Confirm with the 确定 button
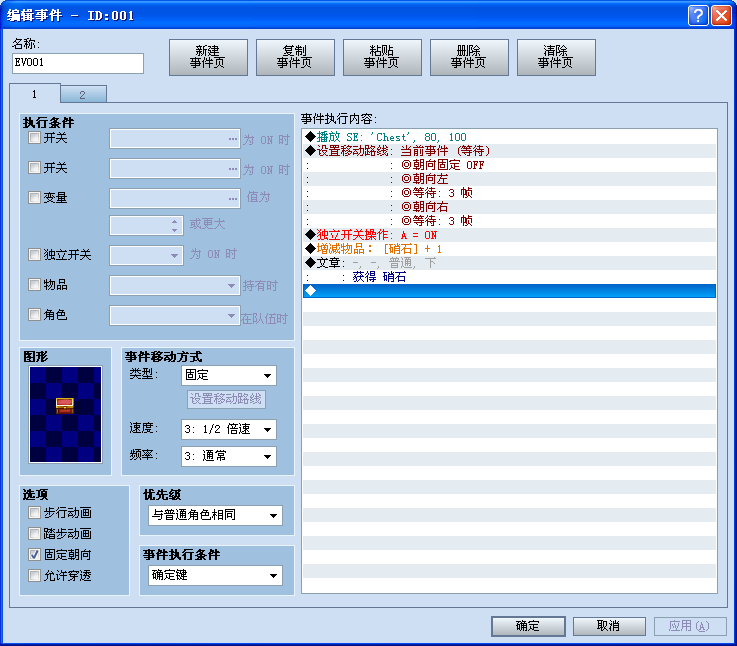This screenshot has height=646, width=737. 528,626
